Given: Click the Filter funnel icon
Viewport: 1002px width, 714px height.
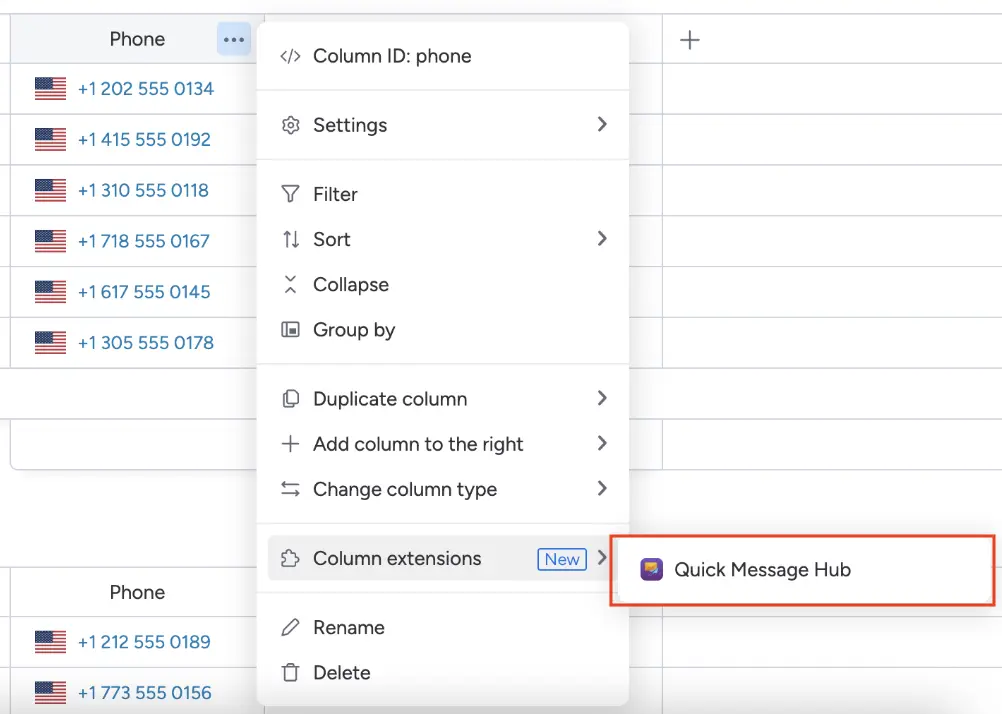Looking at the screenshot, I should (290, 194).
